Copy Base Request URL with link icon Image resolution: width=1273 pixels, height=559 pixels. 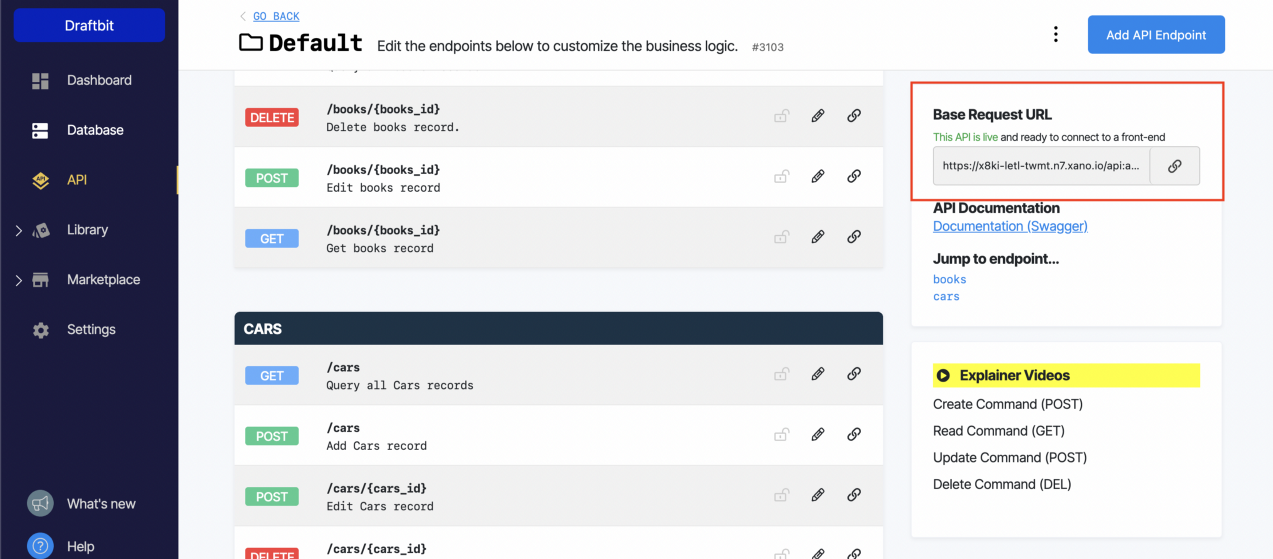pos(1175,166)
